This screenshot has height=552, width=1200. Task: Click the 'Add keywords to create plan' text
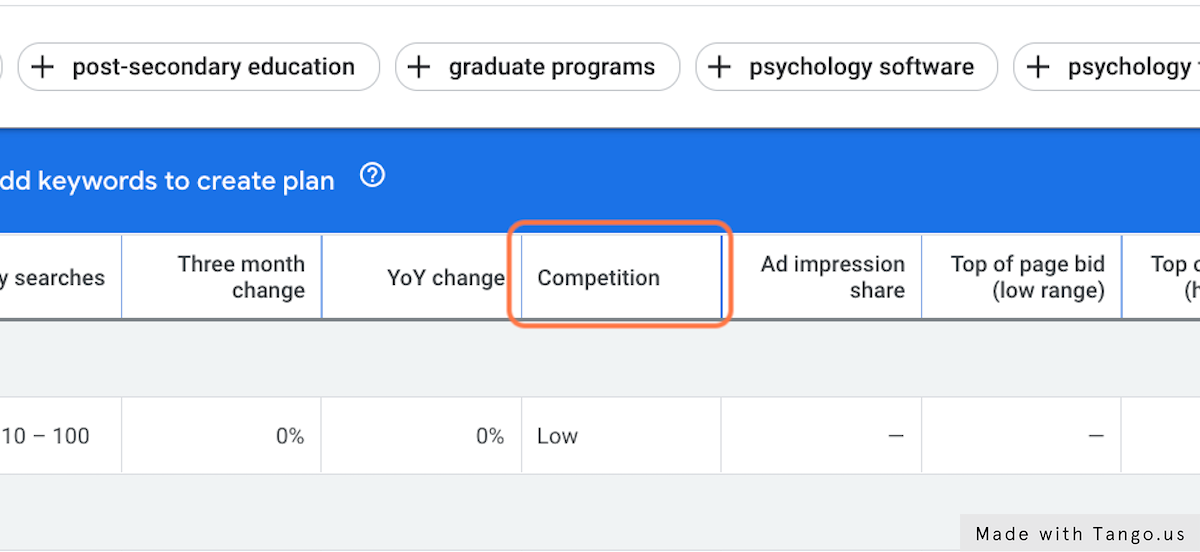click(x=166, y=181)
